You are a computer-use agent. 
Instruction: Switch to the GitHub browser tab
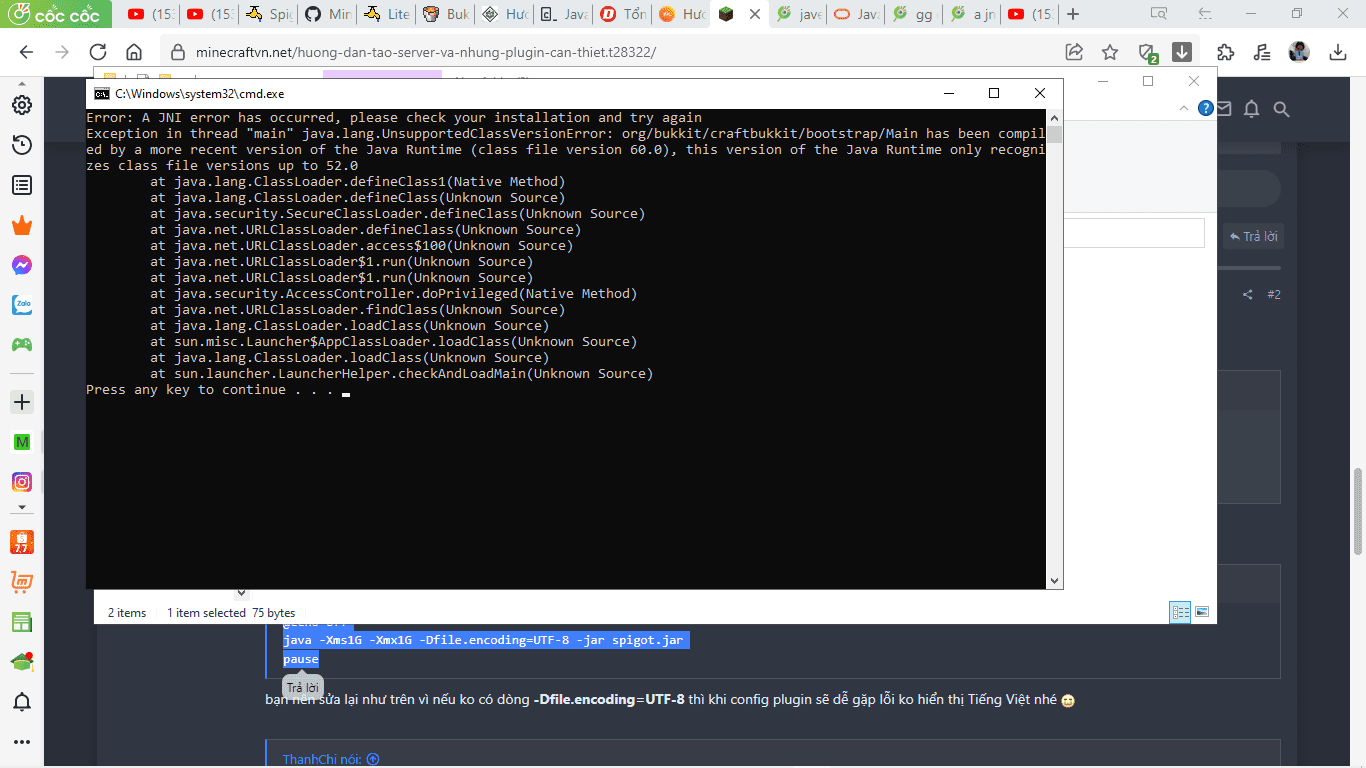[x=328, y=14]
